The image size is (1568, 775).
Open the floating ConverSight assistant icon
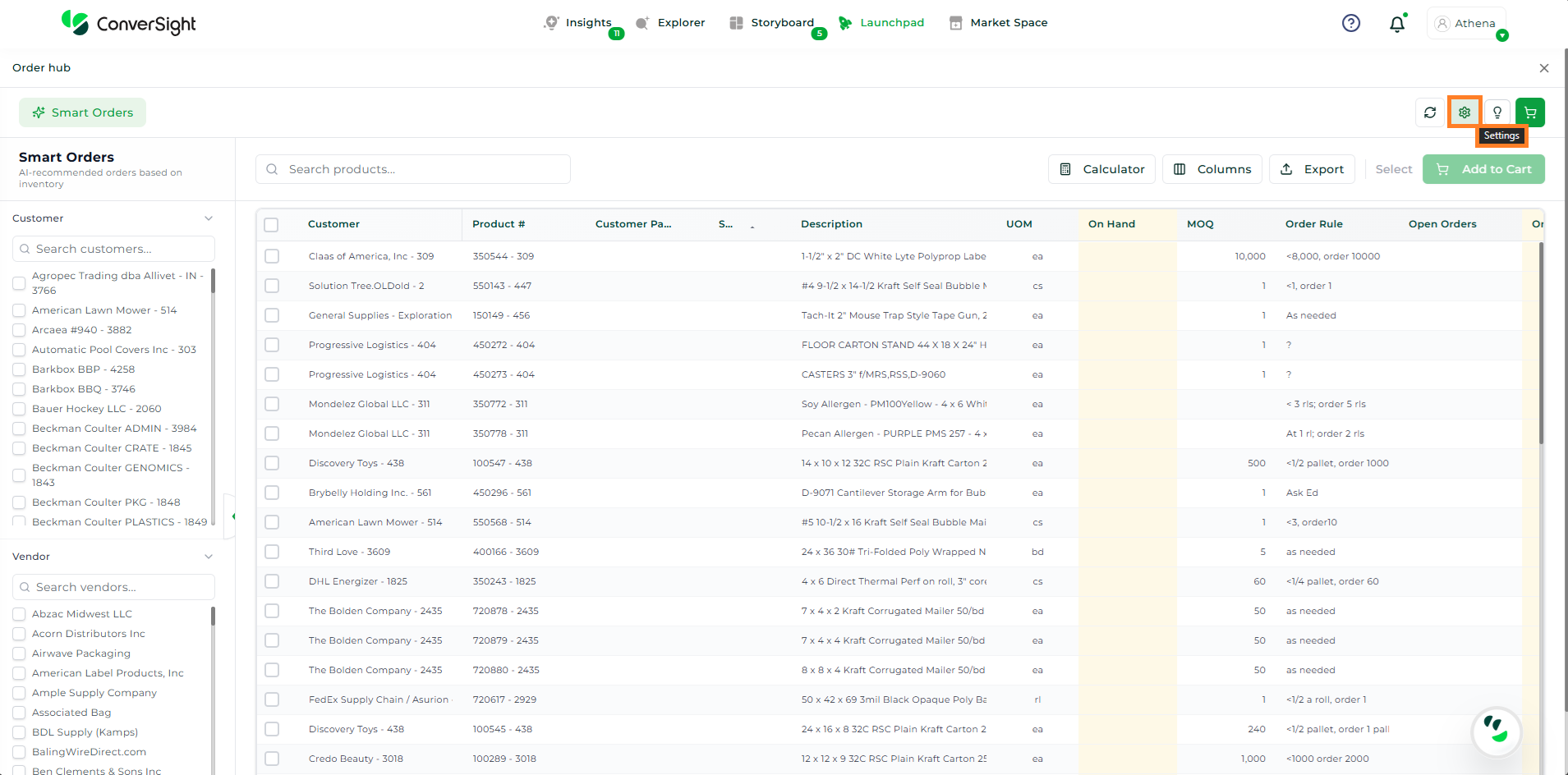click(x=1496, y=730)
